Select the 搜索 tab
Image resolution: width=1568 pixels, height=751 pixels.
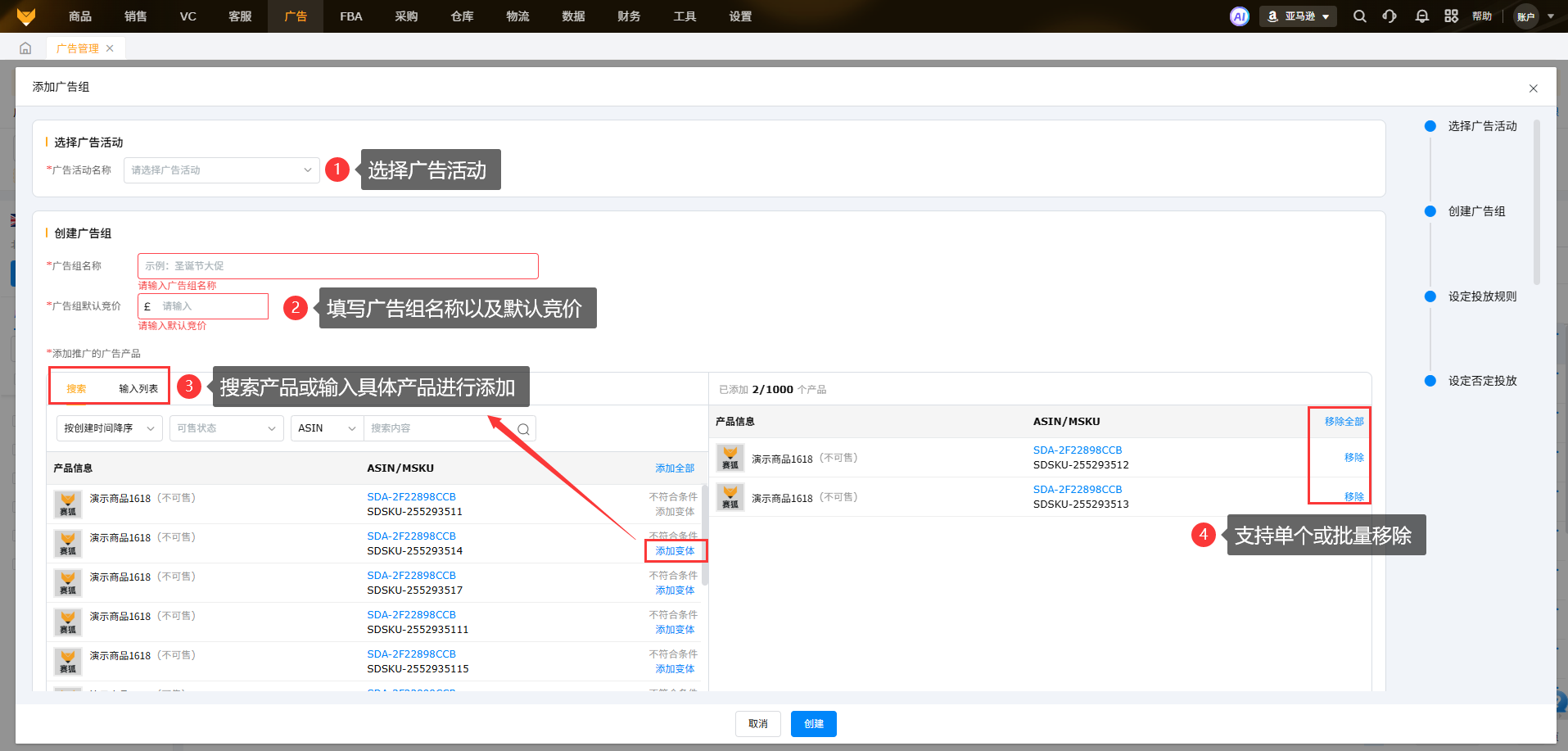click(76, 389)
